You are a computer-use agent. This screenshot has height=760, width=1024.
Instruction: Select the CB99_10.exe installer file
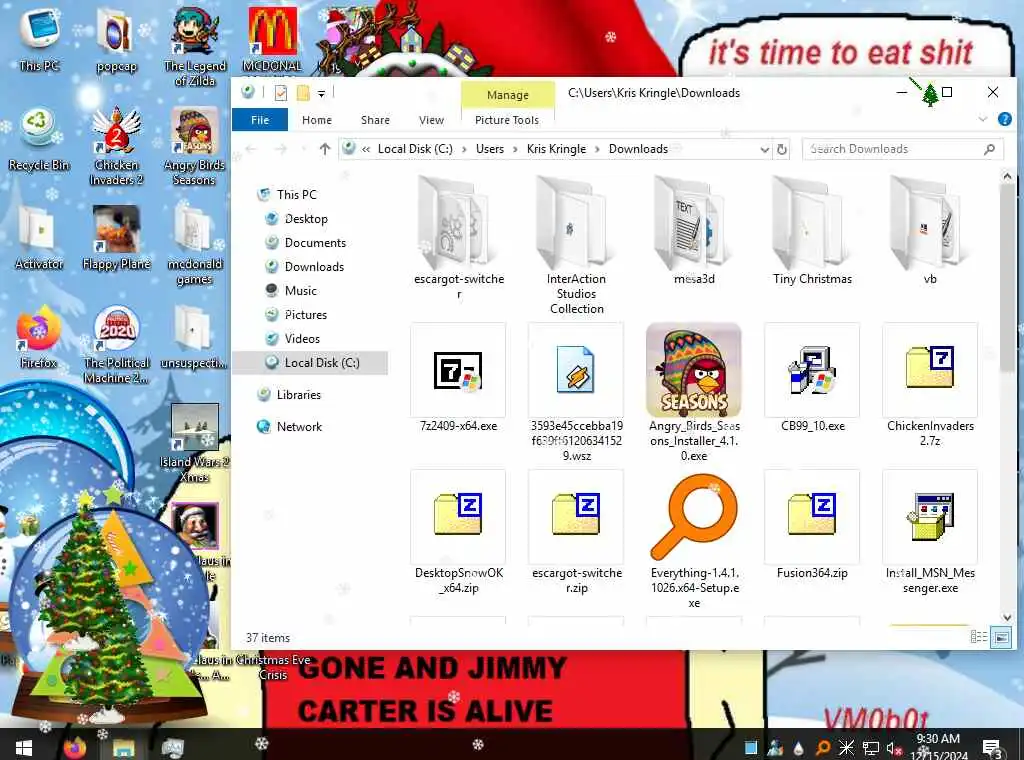pyautogui.click(x=812, y=377)
